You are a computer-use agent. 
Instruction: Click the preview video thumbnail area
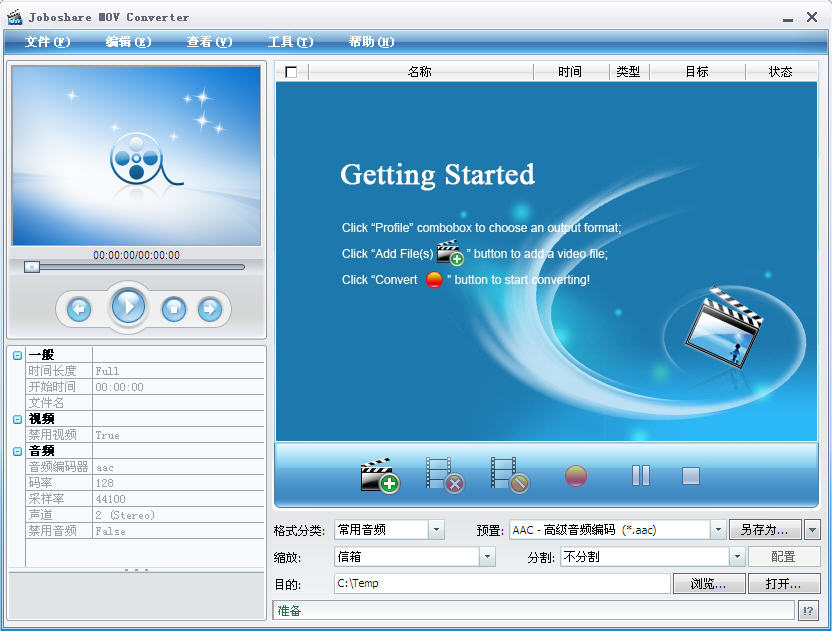[x=136, y=155]
